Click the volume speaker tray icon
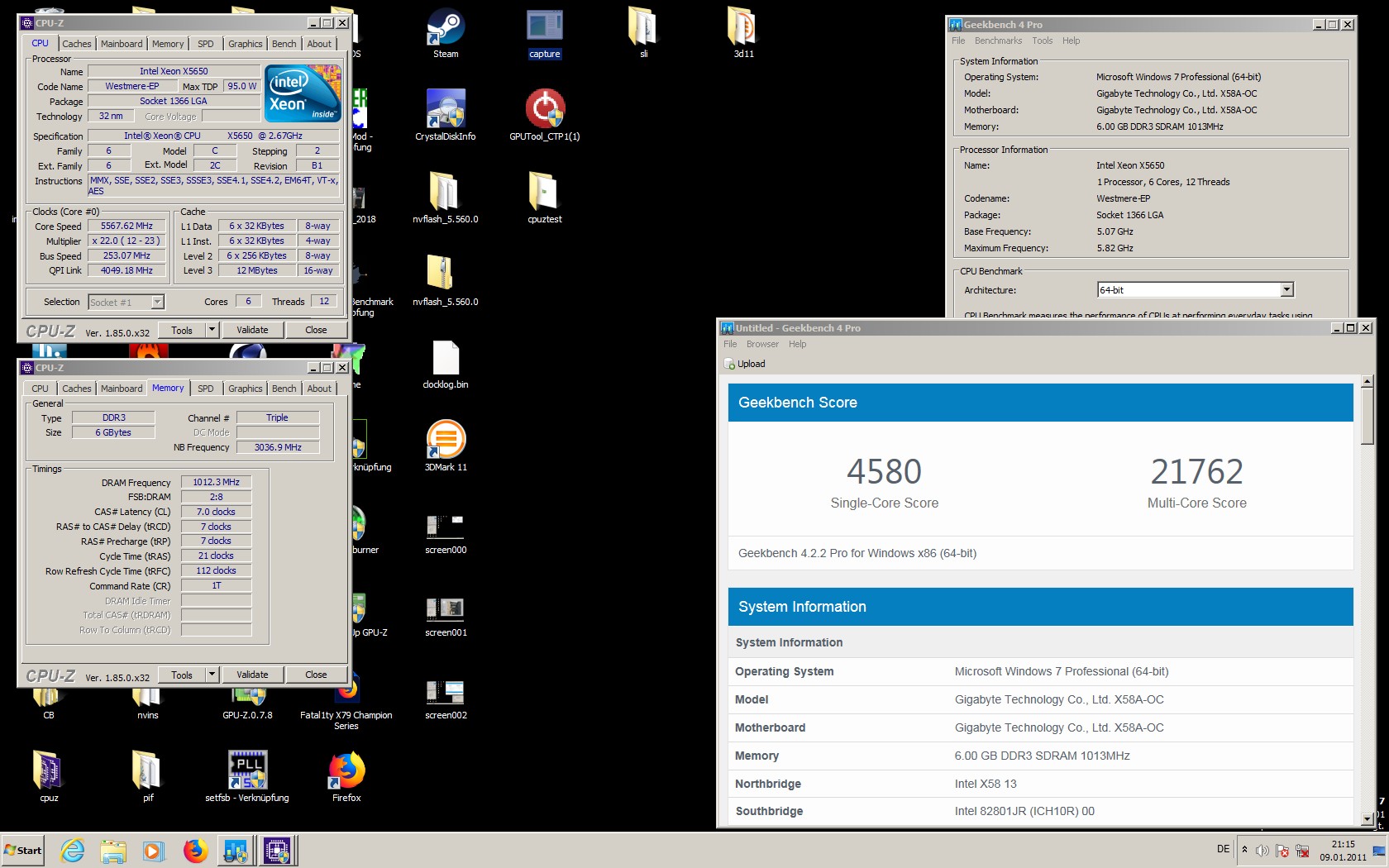The image size is (1389, 868). (1262, 851)
